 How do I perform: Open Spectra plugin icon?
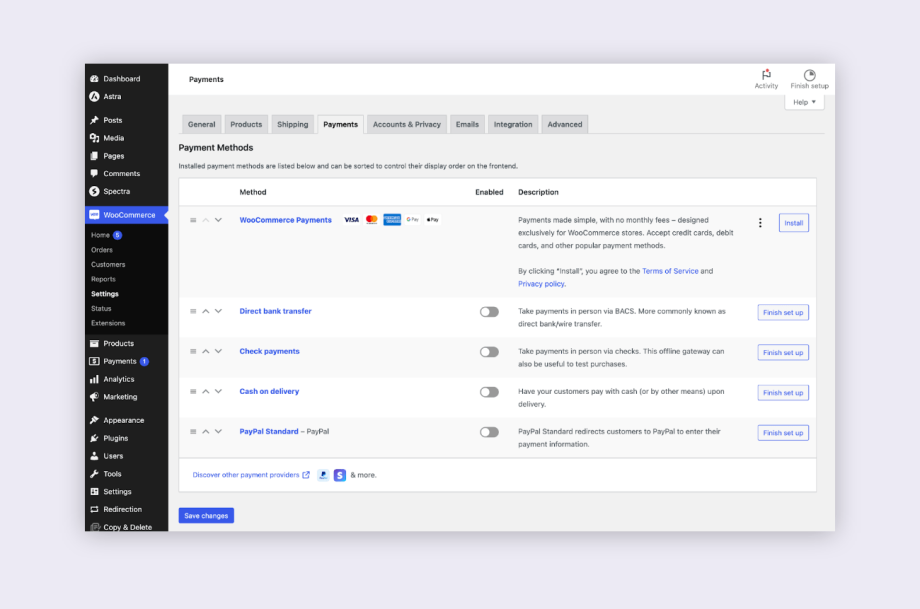[x=94, y=191]
